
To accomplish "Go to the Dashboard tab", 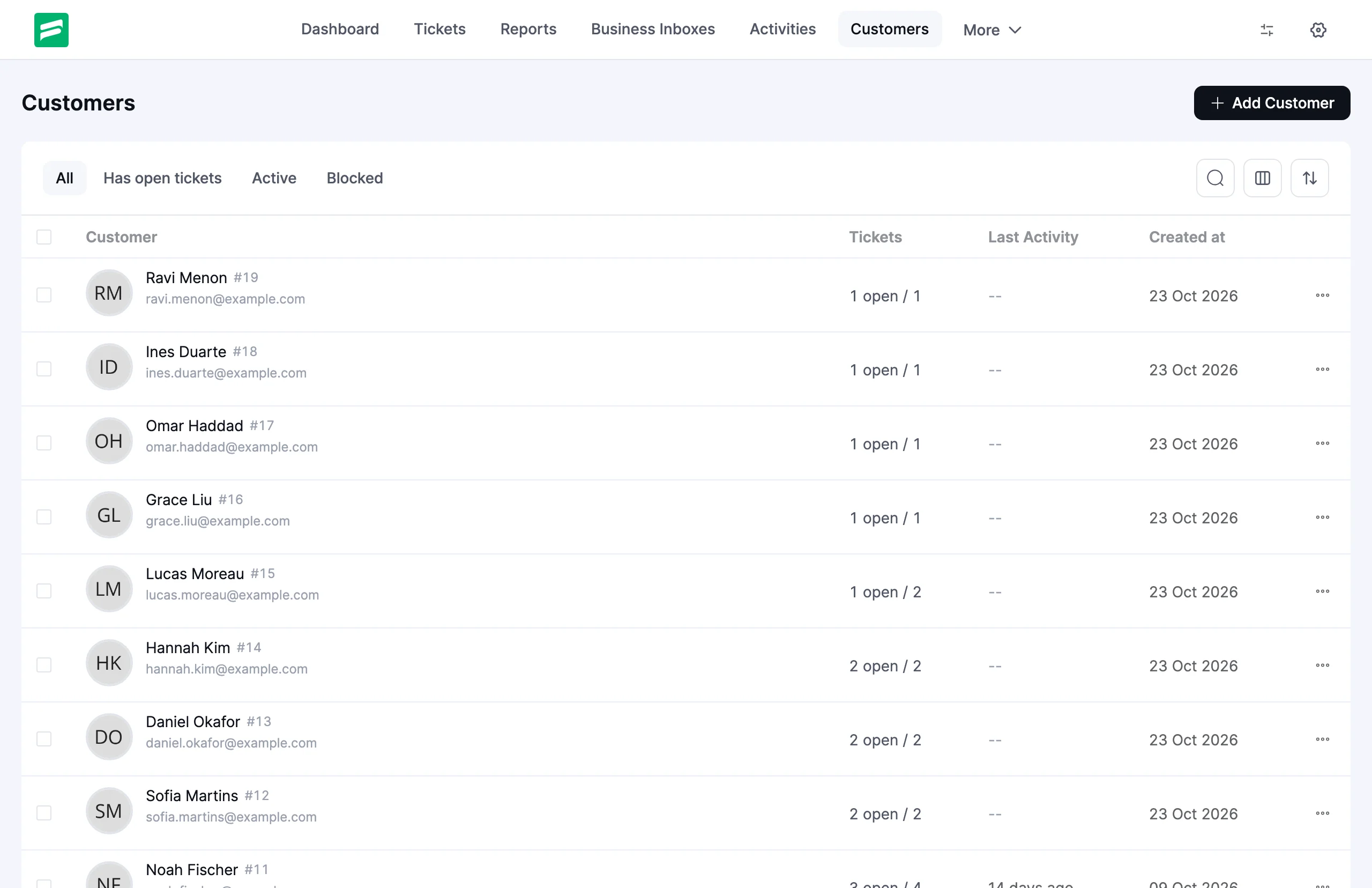I will [x=340, y=29].
